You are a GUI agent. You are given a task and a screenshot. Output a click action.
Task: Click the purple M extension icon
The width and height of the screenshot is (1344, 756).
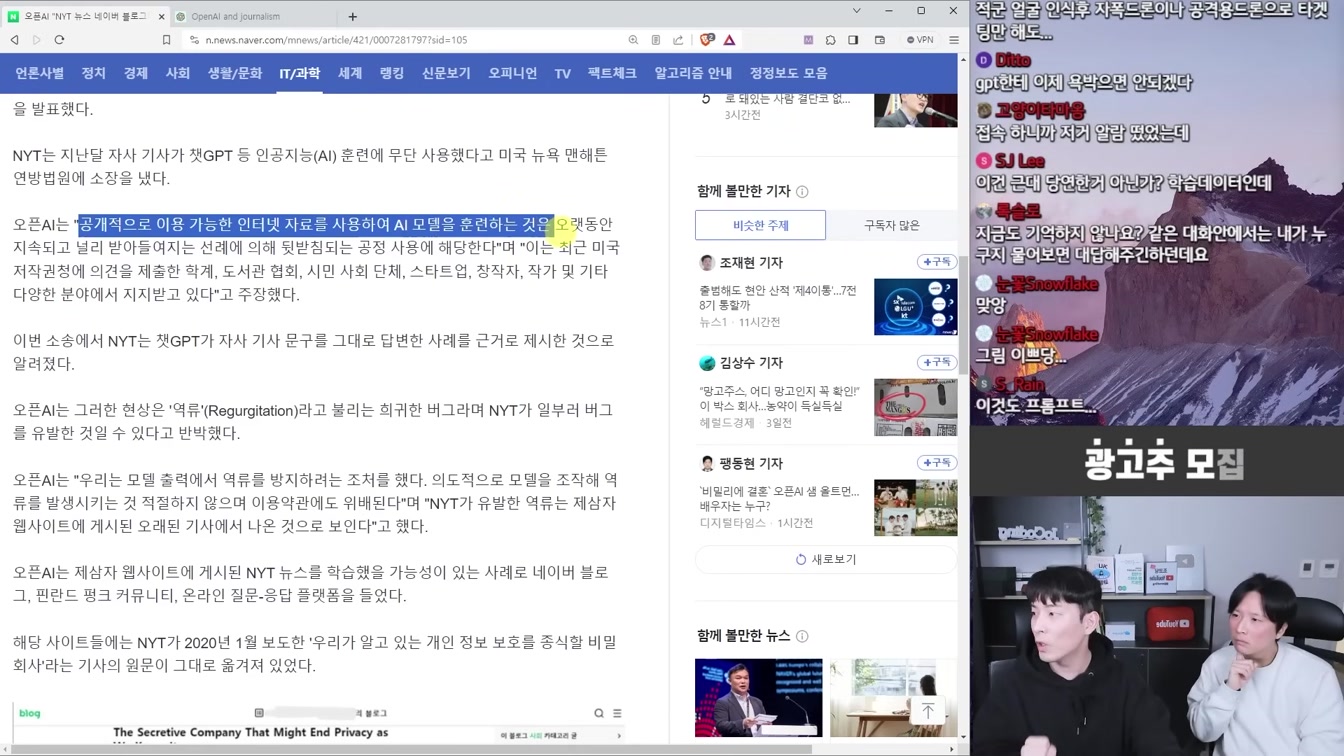pos(808,40)
